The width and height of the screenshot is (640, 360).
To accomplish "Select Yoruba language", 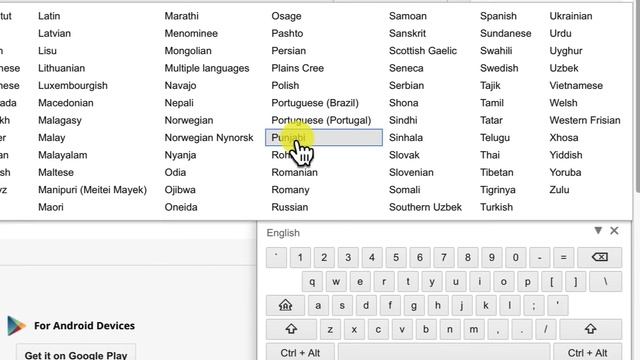I will coord(565,172).
